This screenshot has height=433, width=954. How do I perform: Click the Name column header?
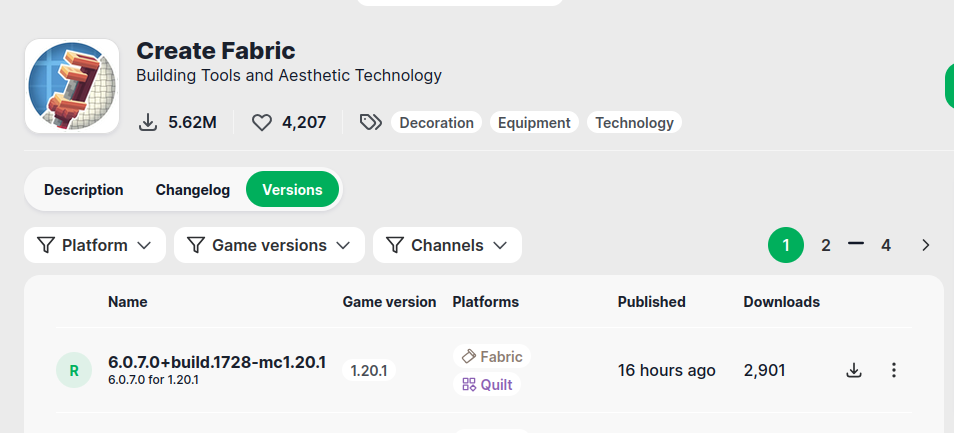tap(128, 302)
